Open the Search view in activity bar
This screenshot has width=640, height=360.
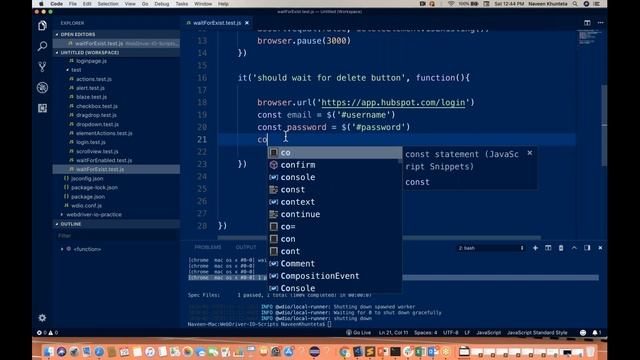(x=42, y=46)
